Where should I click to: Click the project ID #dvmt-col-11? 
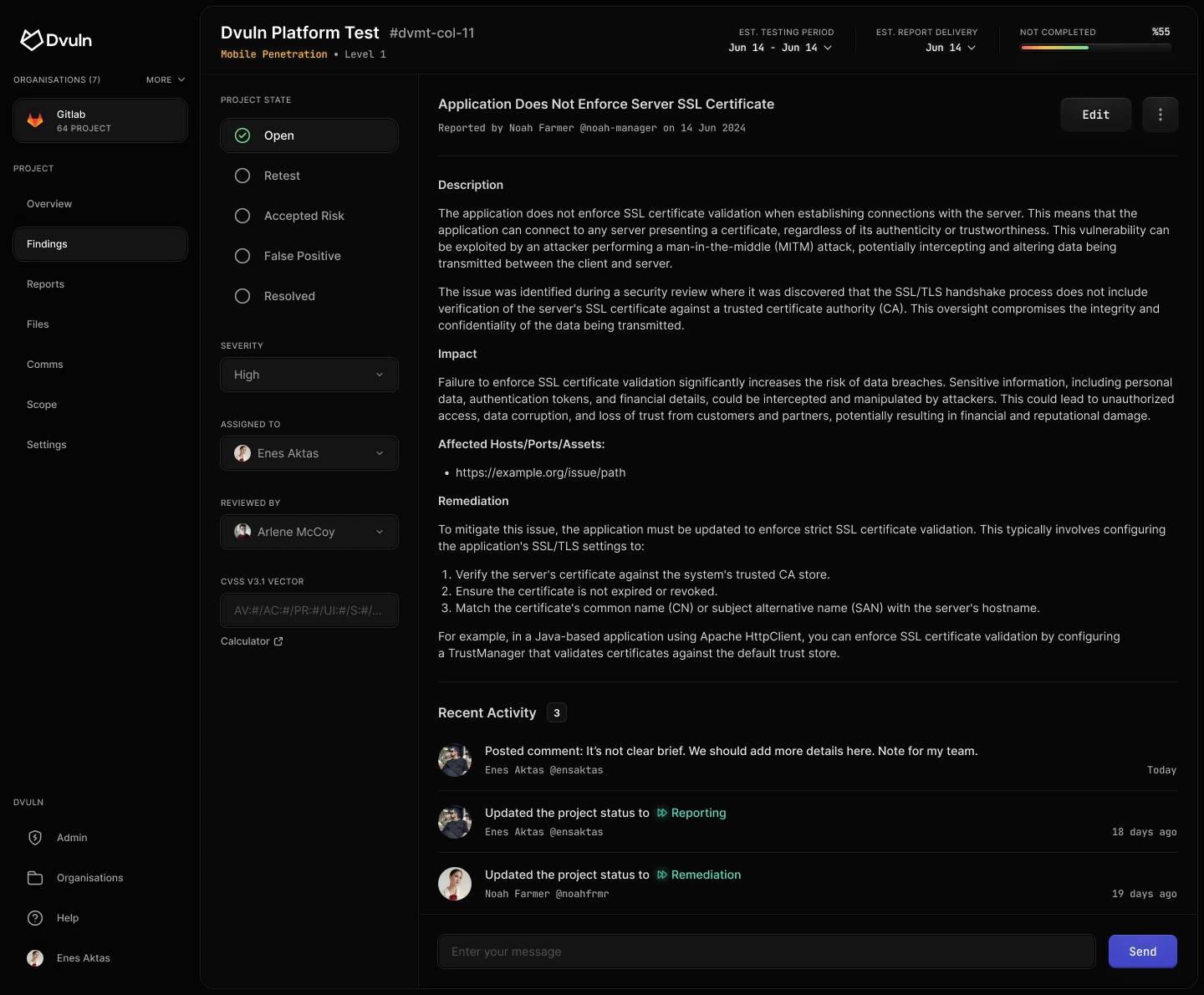click(432, 33)
